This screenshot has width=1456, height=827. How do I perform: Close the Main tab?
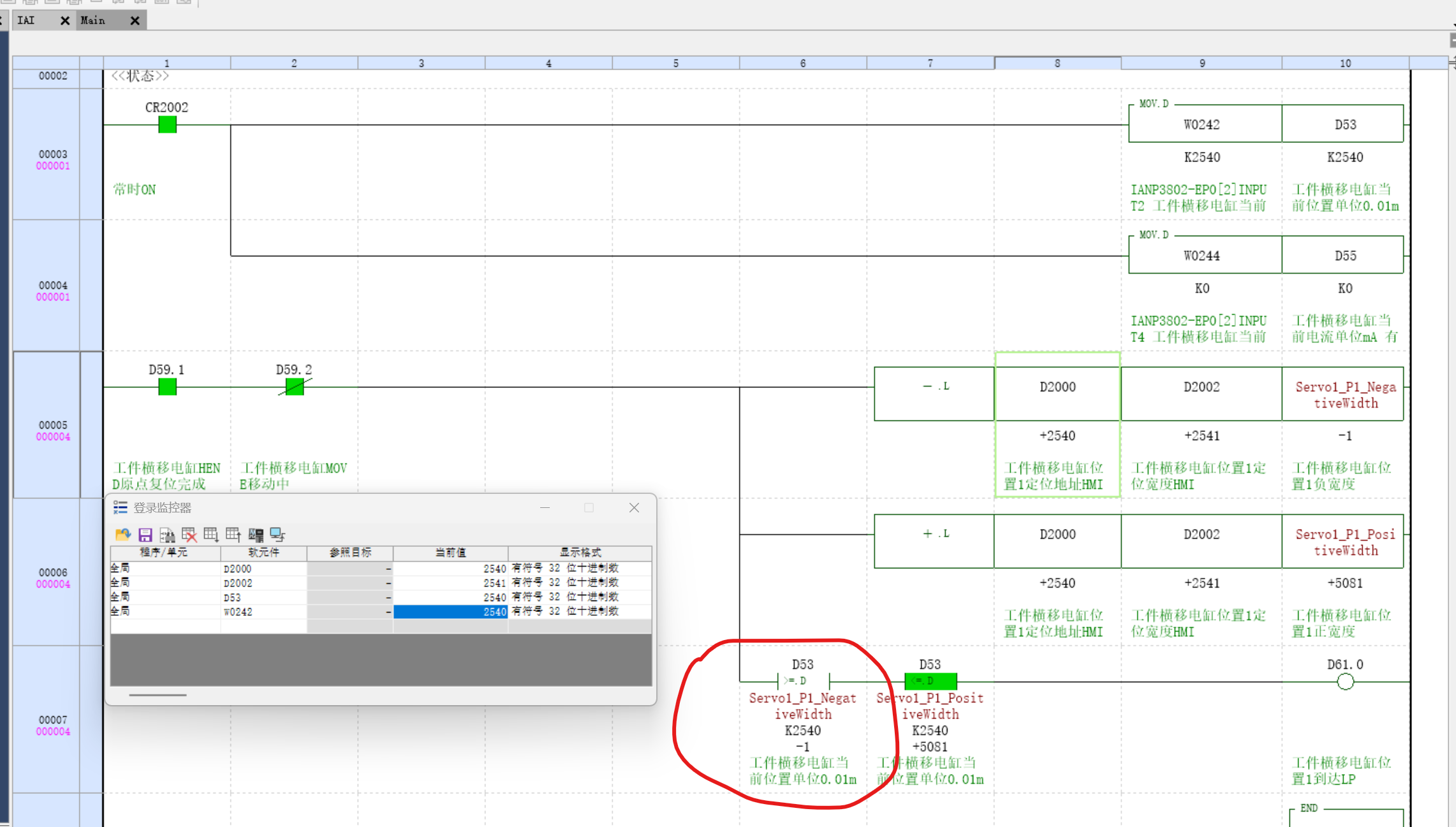click(135, 20)
